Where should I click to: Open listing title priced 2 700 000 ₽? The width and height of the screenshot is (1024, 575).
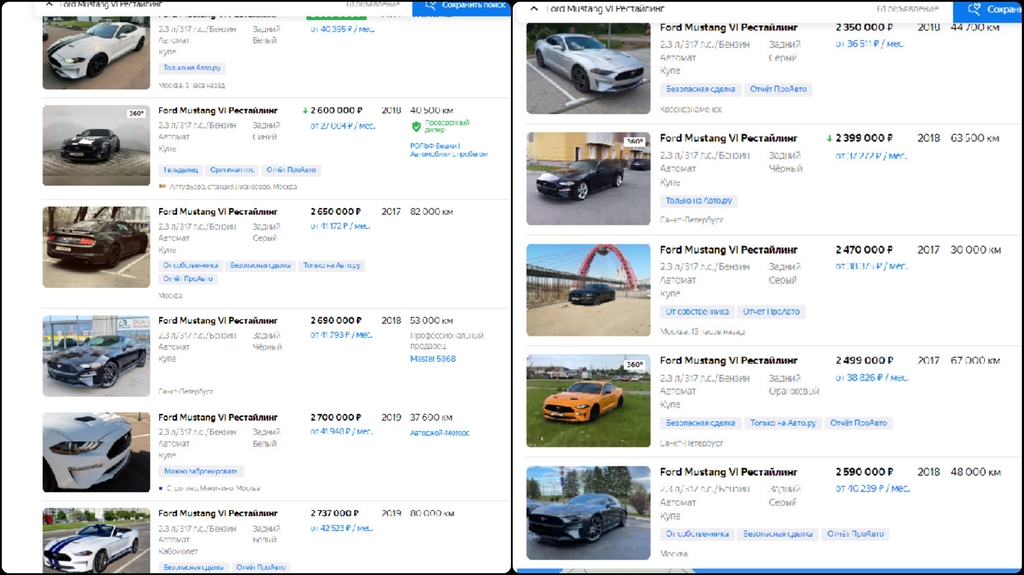pyautogui.click(x=218, y=418)
